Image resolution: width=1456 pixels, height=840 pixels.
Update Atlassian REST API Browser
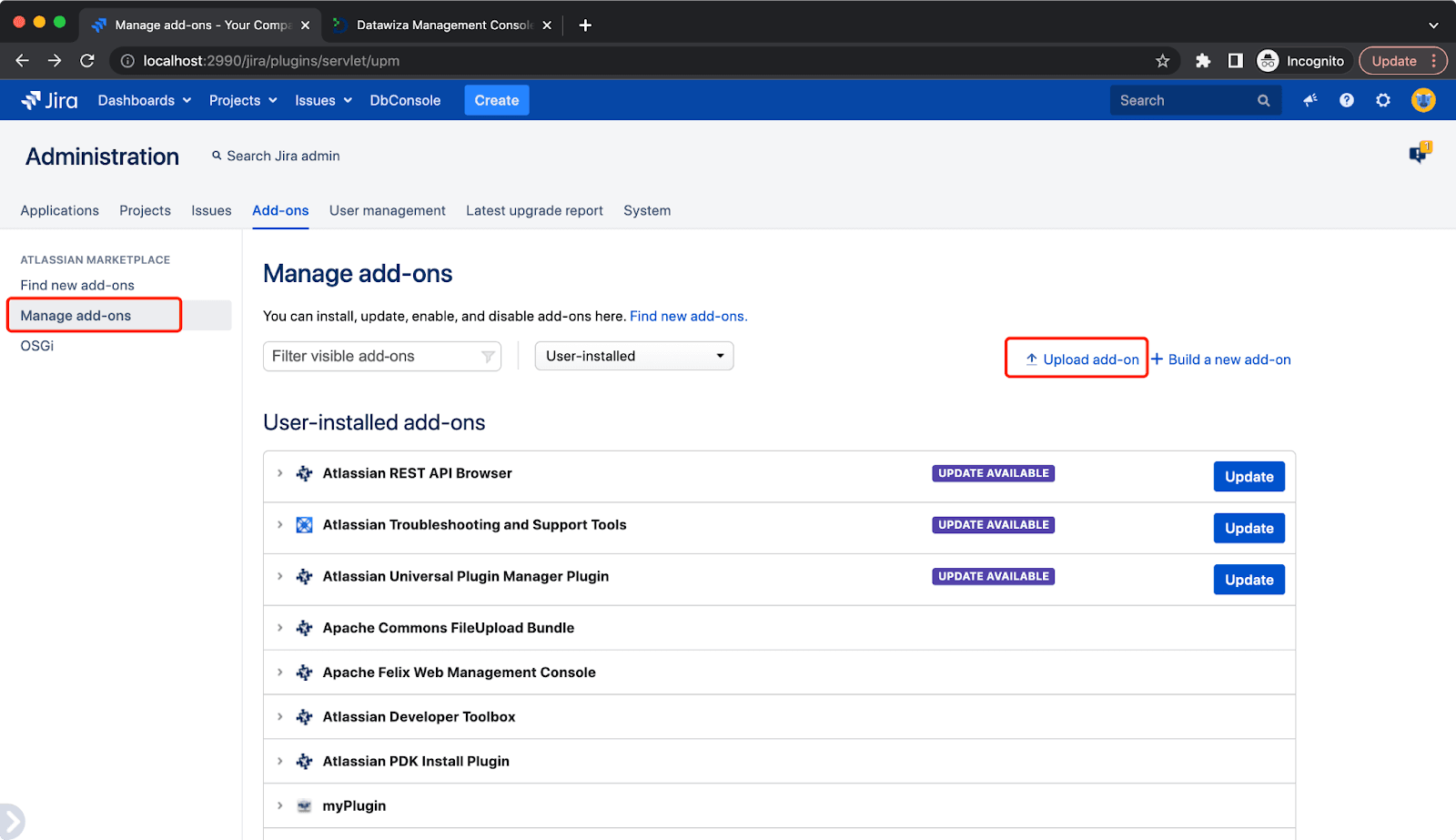pyautogui.click(x=1249, y=477)
